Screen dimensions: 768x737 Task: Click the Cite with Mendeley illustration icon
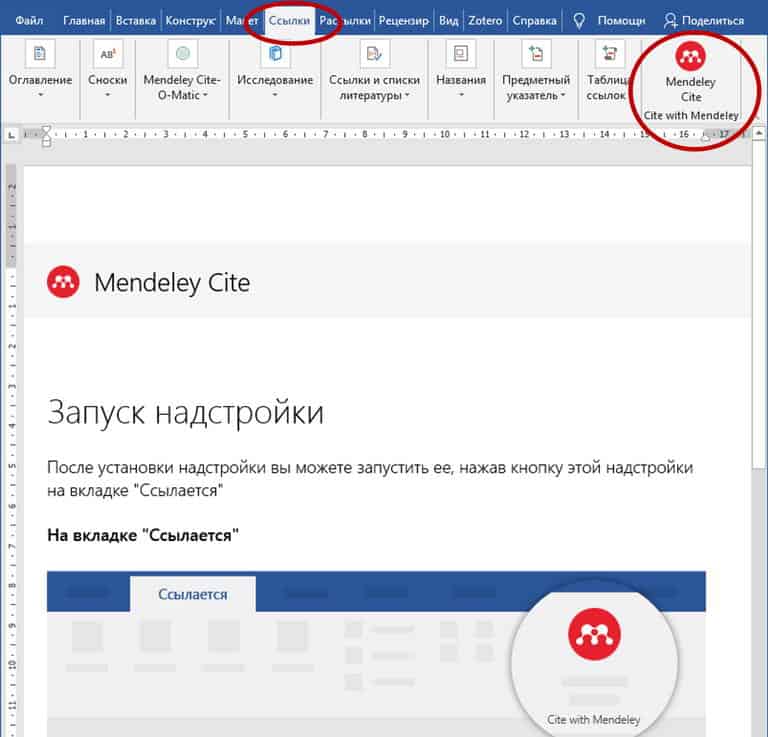coord(594,635)
